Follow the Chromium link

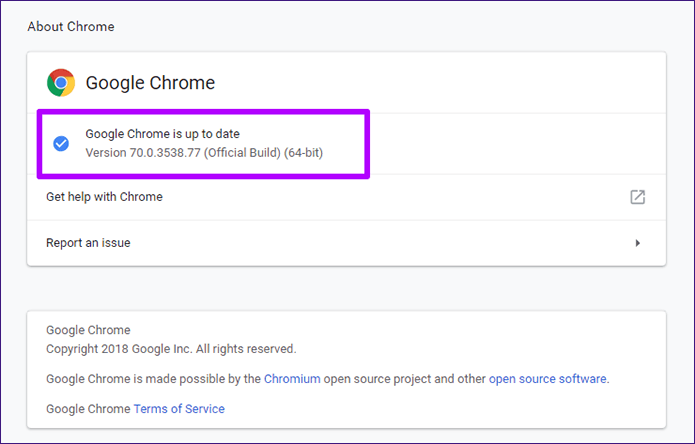(292, 379)
